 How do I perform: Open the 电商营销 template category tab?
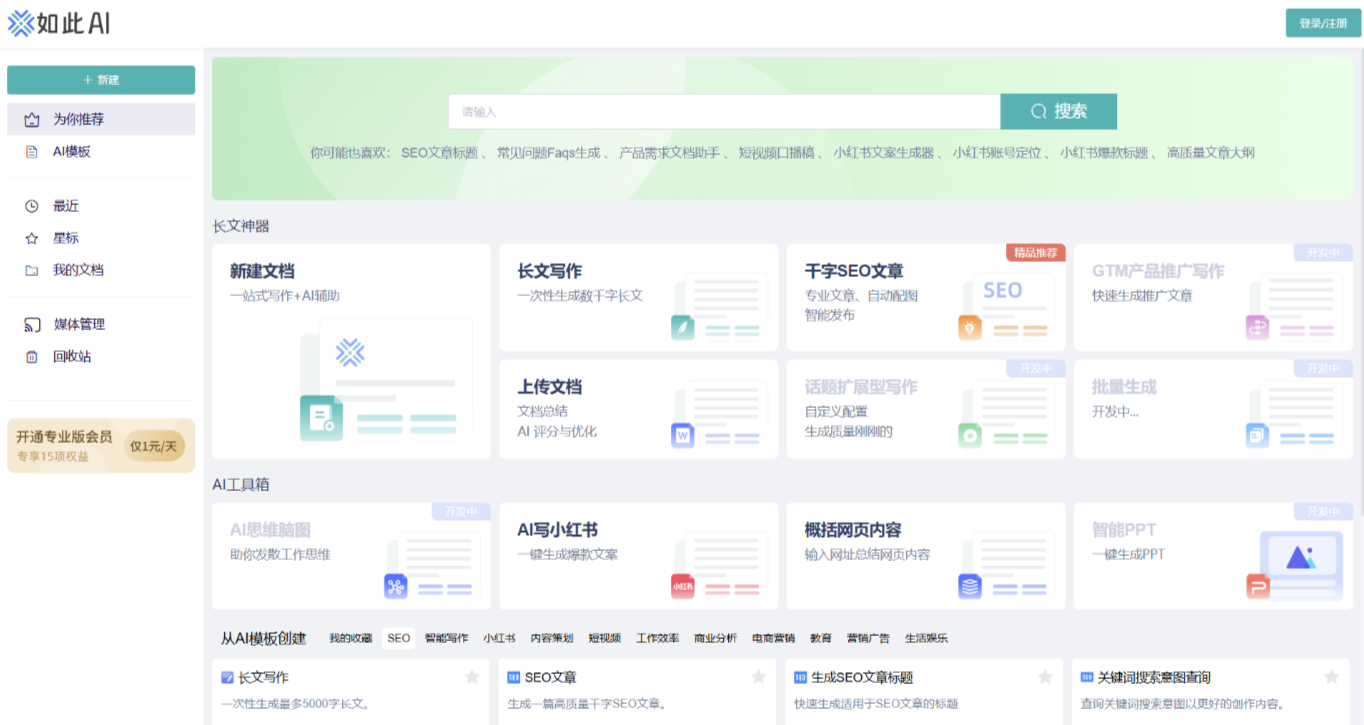[773, 638]
